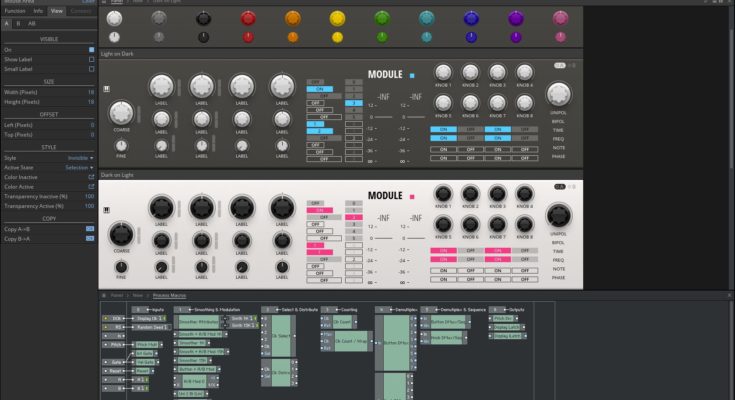Screen dimensions: 735x400
Task: Click the Copy A->B button
Action: tap(90, 228)
